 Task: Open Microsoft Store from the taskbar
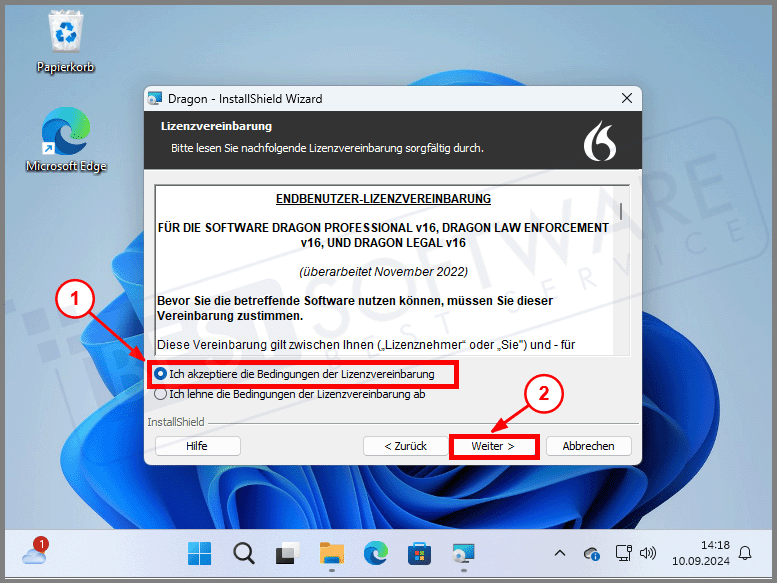[419, 553]
